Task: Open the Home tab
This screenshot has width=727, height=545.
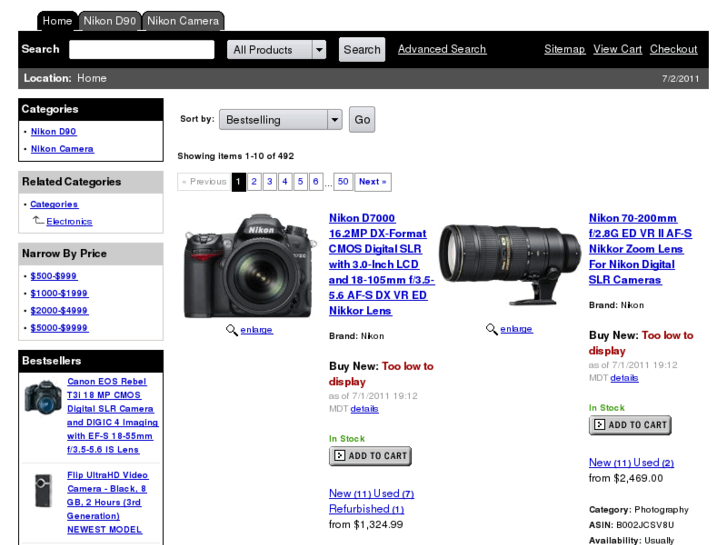Action: [x=57, y=21]
